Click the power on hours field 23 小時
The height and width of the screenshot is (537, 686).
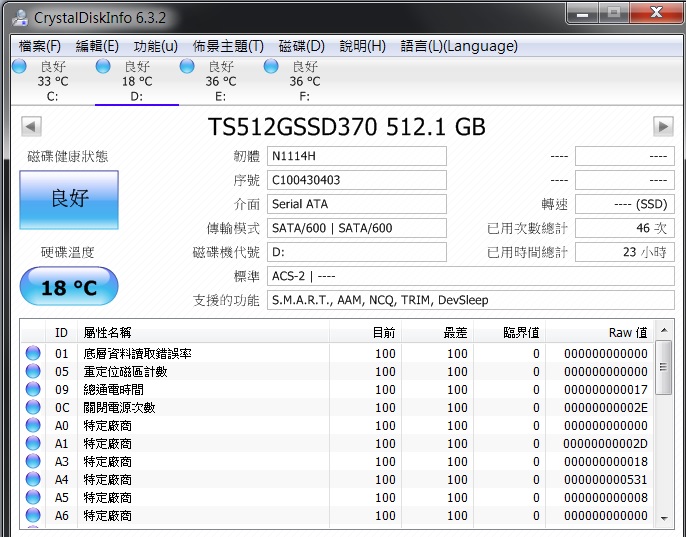coord(625,252)
